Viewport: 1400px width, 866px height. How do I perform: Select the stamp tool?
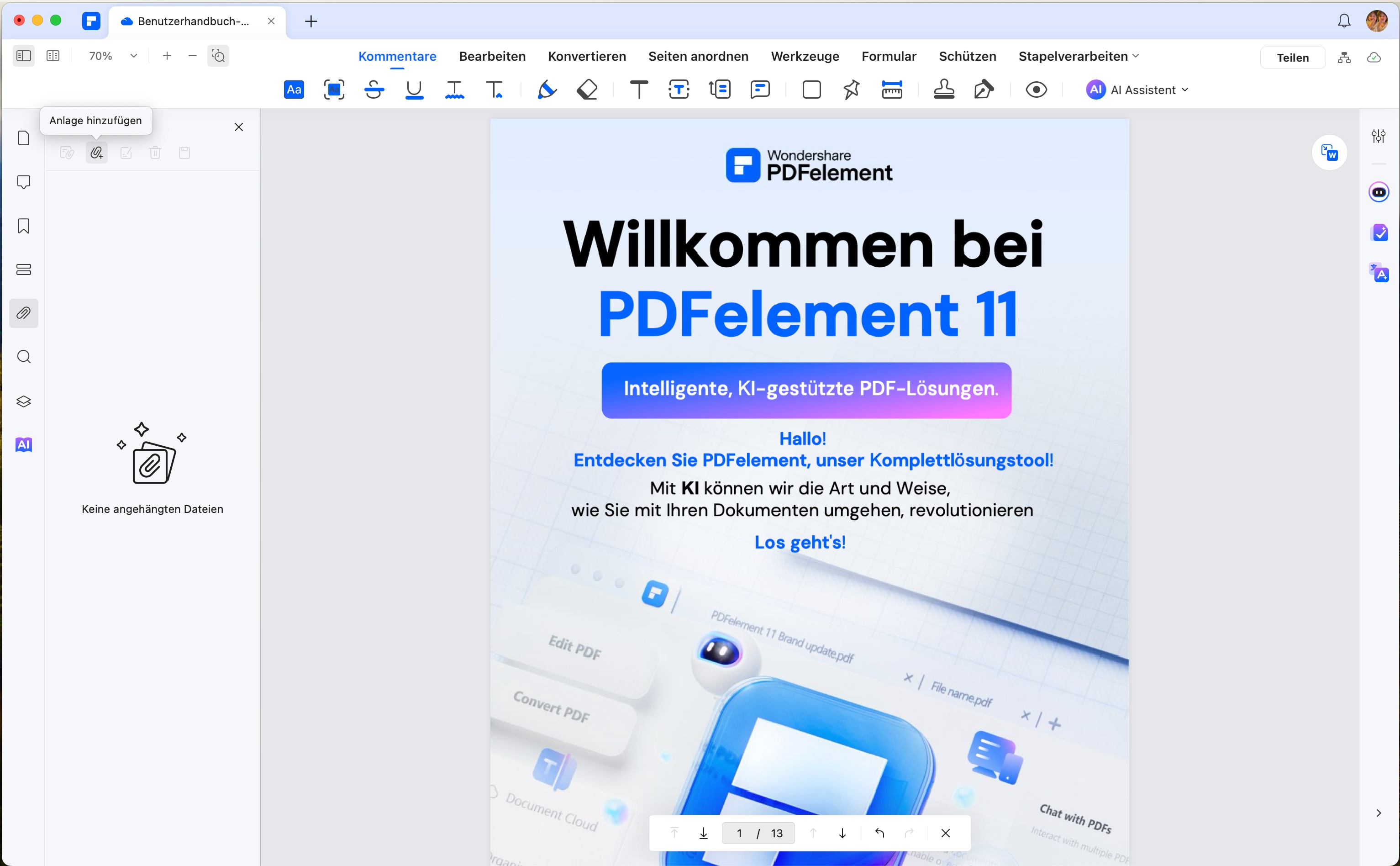944,90
